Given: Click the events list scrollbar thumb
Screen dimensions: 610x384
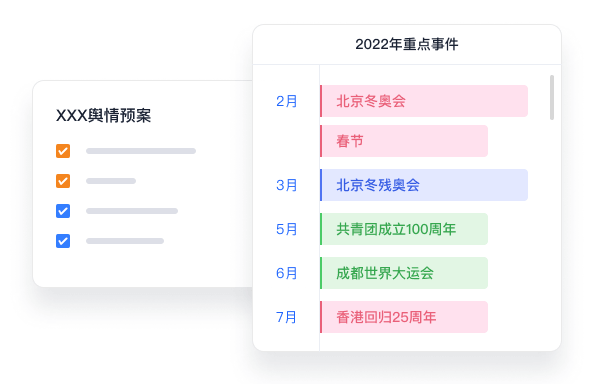Looking at the screenshot, I should coord(552,98).
